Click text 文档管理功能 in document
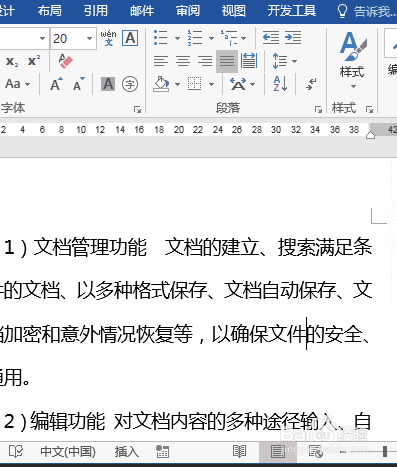 (90, 247)
